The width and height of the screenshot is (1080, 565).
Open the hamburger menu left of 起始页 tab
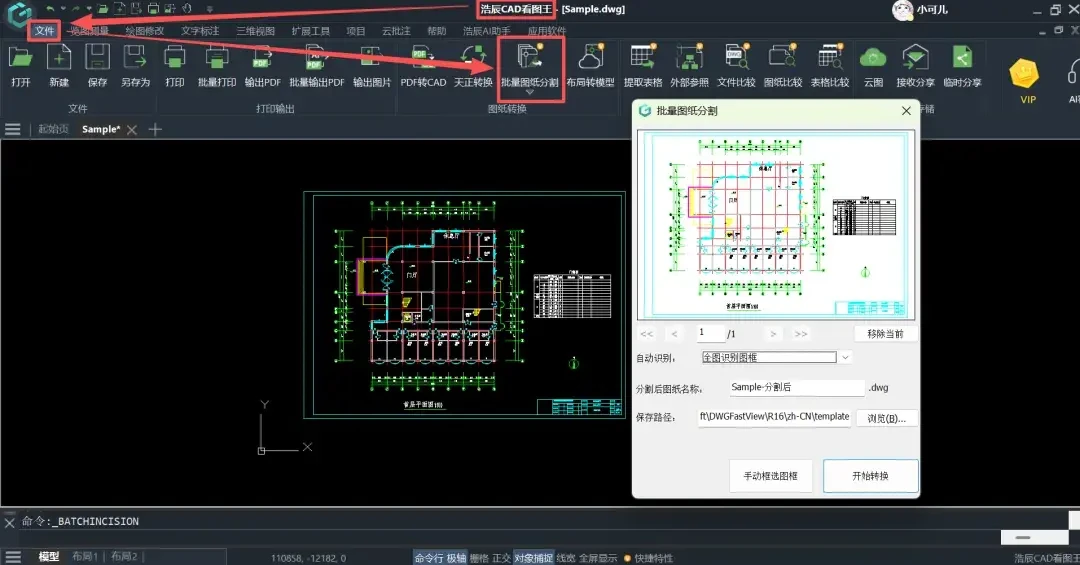pyautogui.click(x=12, y=130)
